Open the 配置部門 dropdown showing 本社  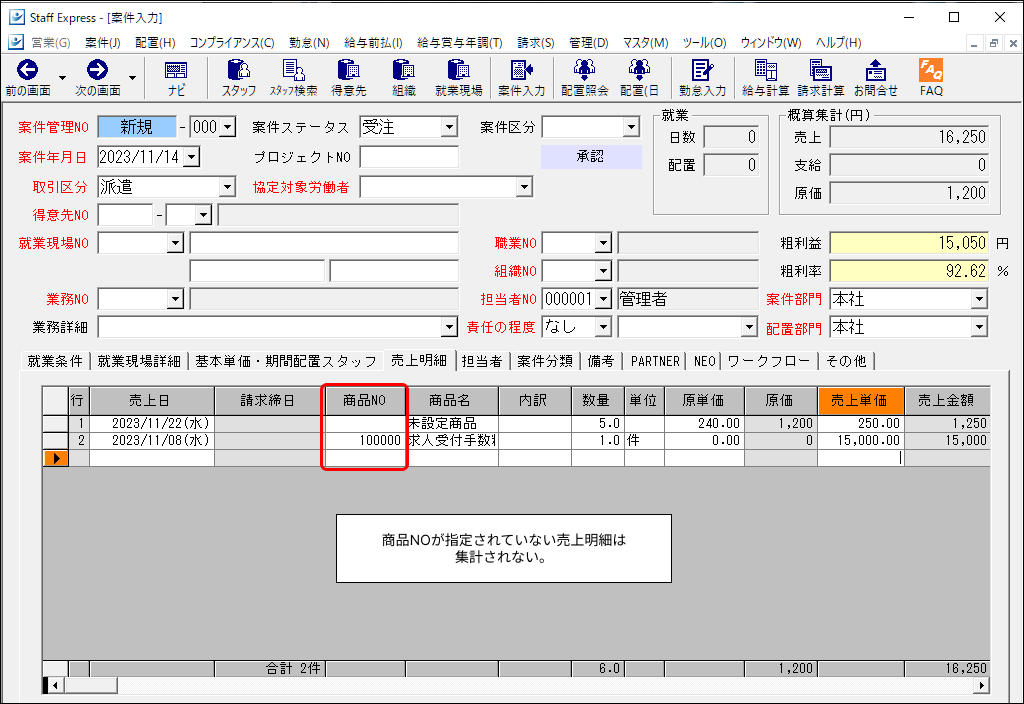tap(979, 327)
